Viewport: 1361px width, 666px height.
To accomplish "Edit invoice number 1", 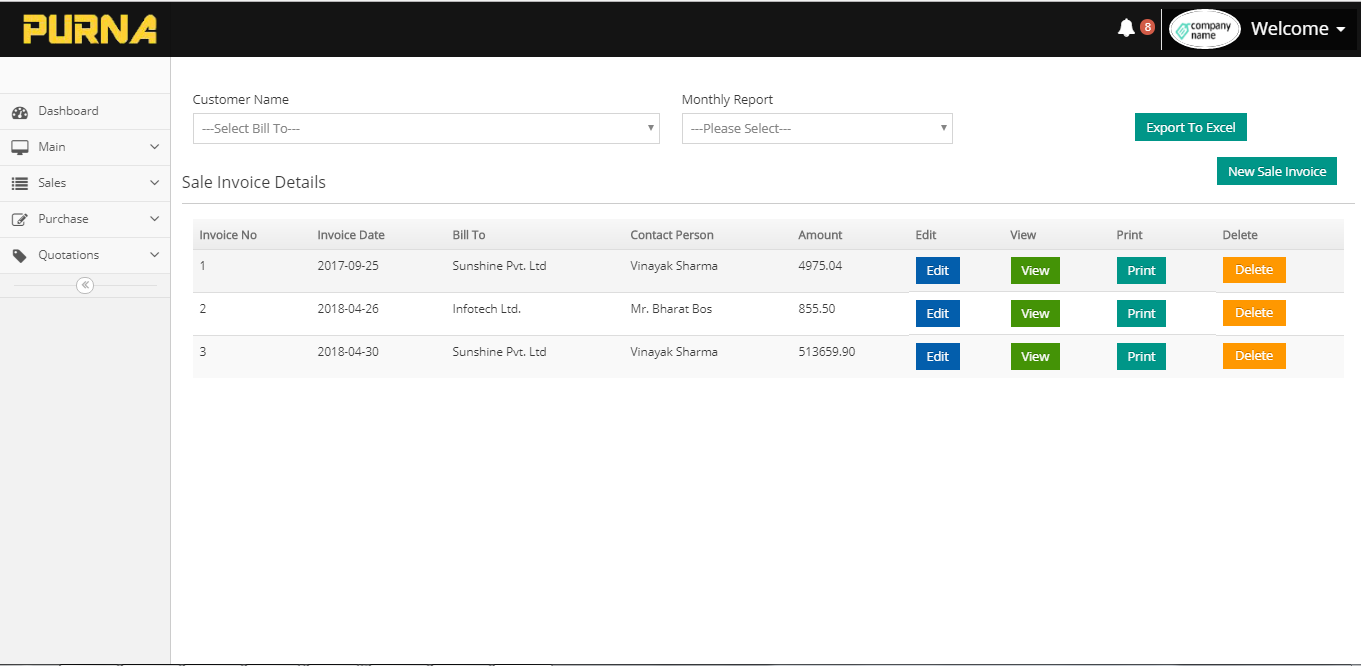I will [x=937, y=271].
